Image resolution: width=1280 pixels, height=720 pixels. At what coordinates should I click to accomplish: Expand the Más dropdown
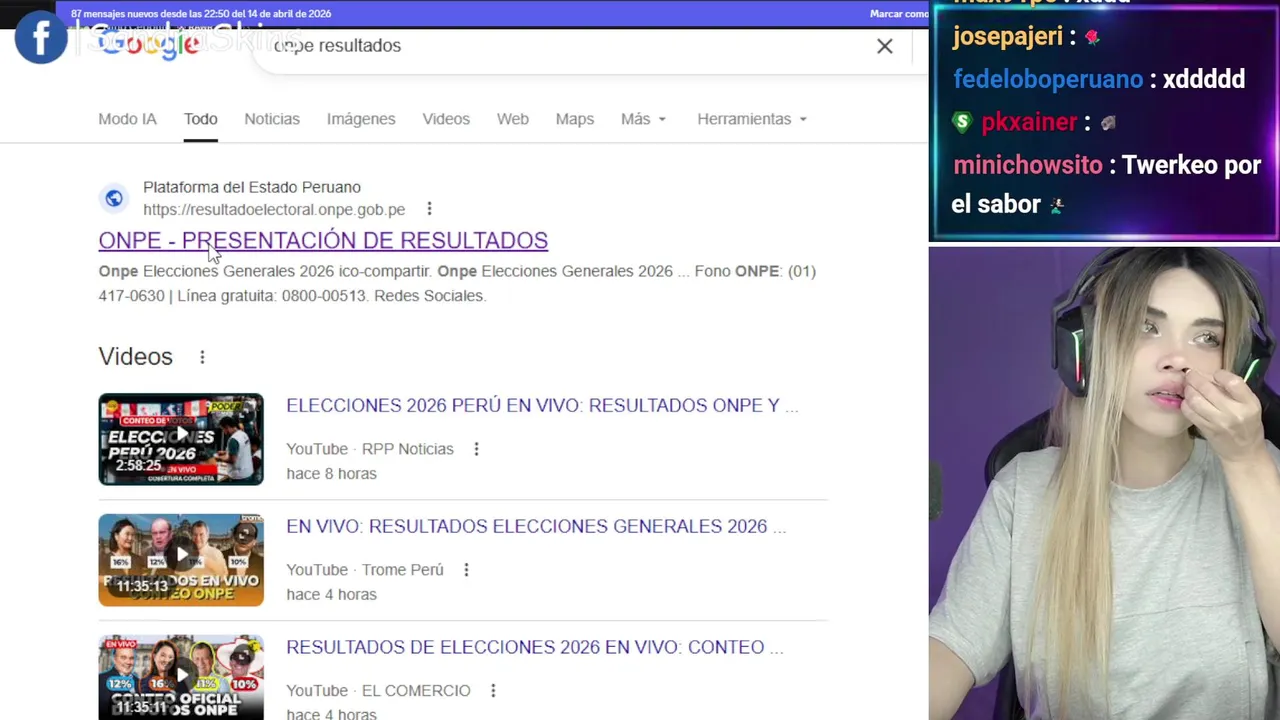pyautogui.click(x=643, y=119)
